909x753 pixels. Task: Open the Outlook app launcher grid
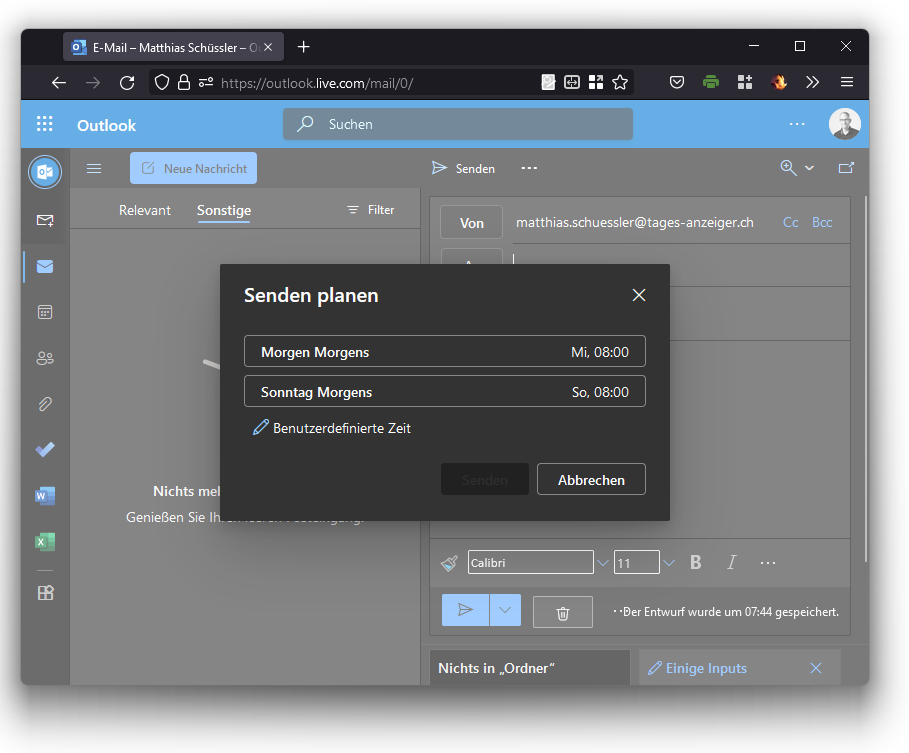(45, 124)
